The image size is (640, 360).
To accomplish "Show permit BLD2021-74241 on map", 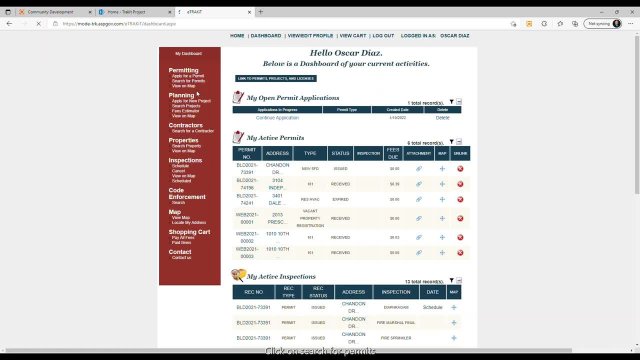I will [x=442, y=200].
